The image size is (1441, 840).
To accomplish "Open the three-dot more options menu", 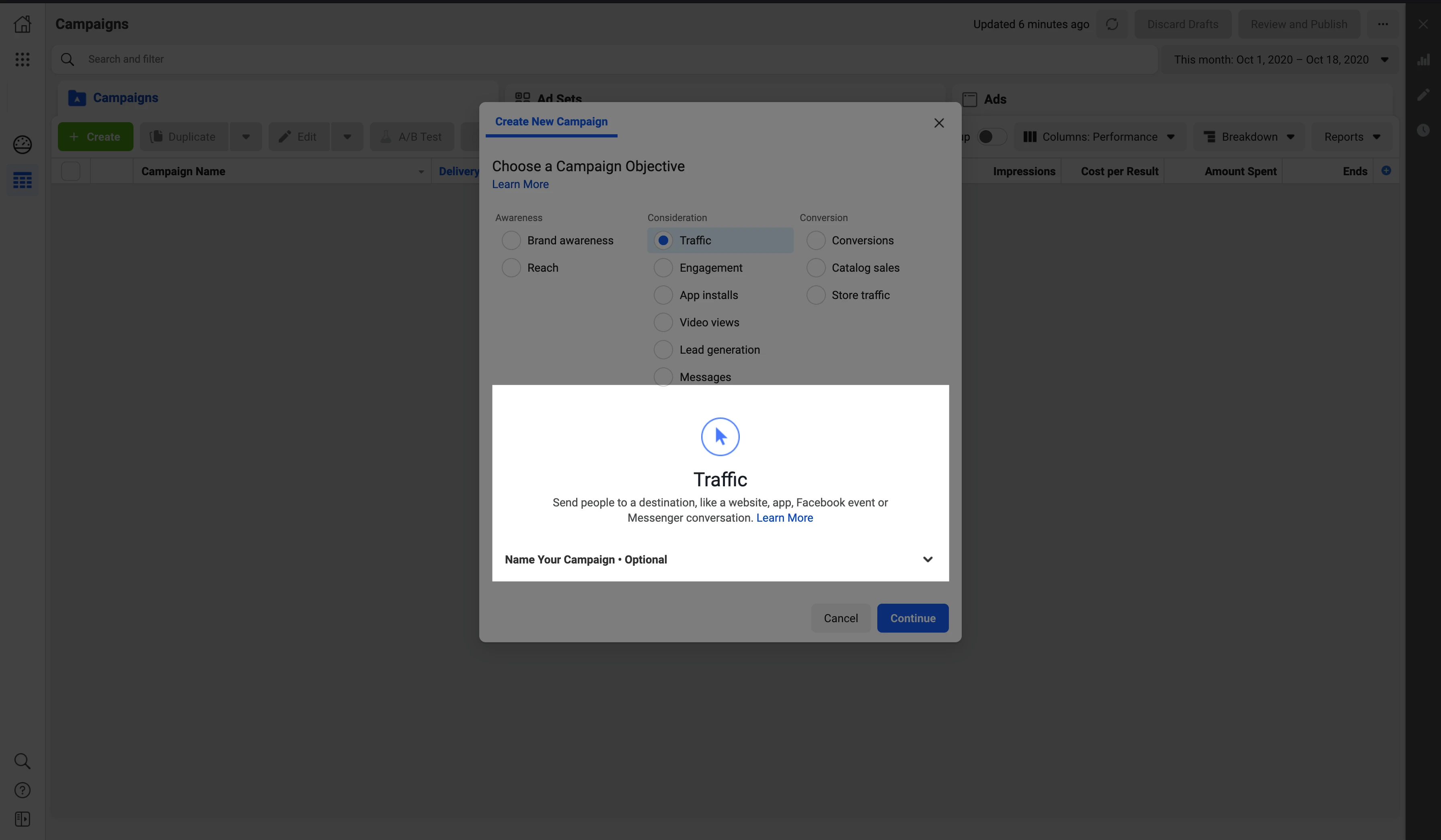I will tap(1383, 24).
